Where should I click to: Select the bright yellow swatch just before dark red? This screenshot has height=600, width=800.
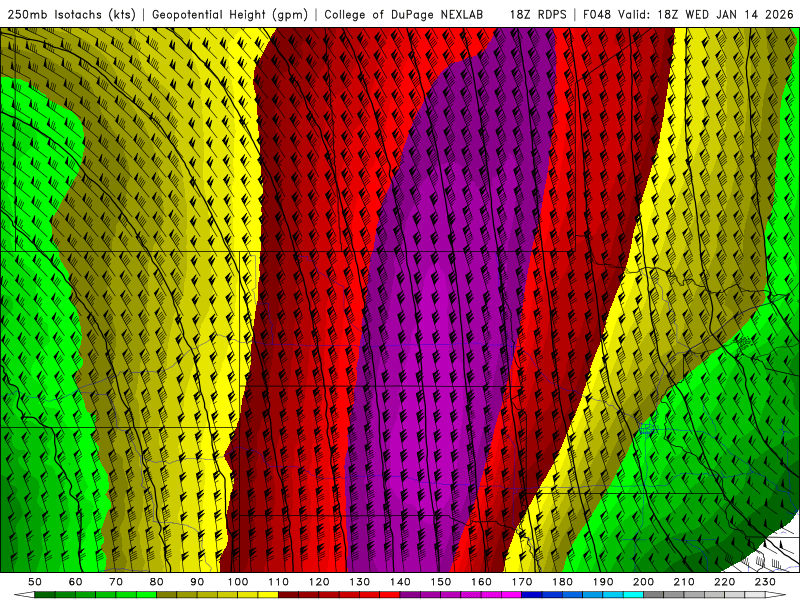(x=268, y=595)
